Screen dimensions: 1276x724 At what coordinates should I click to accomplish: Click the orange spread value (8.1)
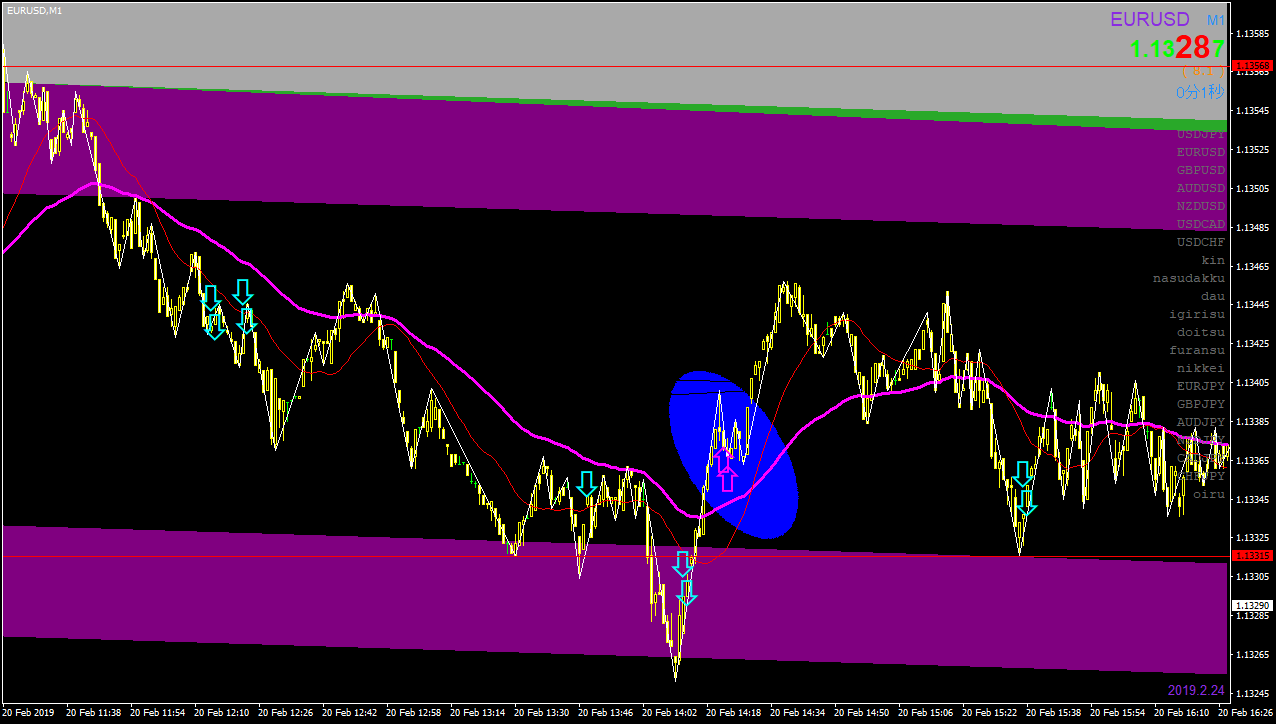pos(1203,72)
